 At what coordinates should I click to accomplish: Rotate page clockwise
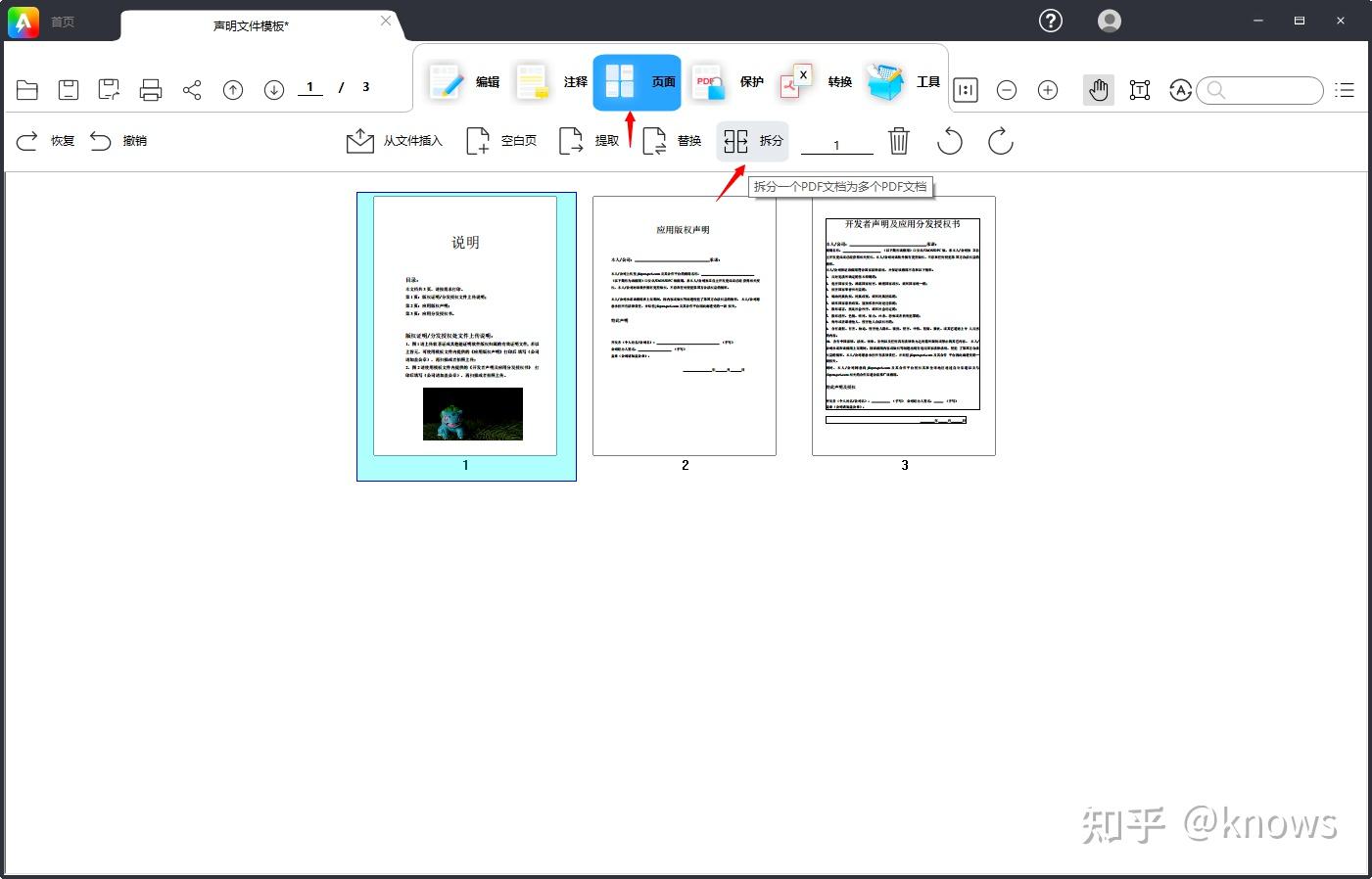coord(1001,141)
